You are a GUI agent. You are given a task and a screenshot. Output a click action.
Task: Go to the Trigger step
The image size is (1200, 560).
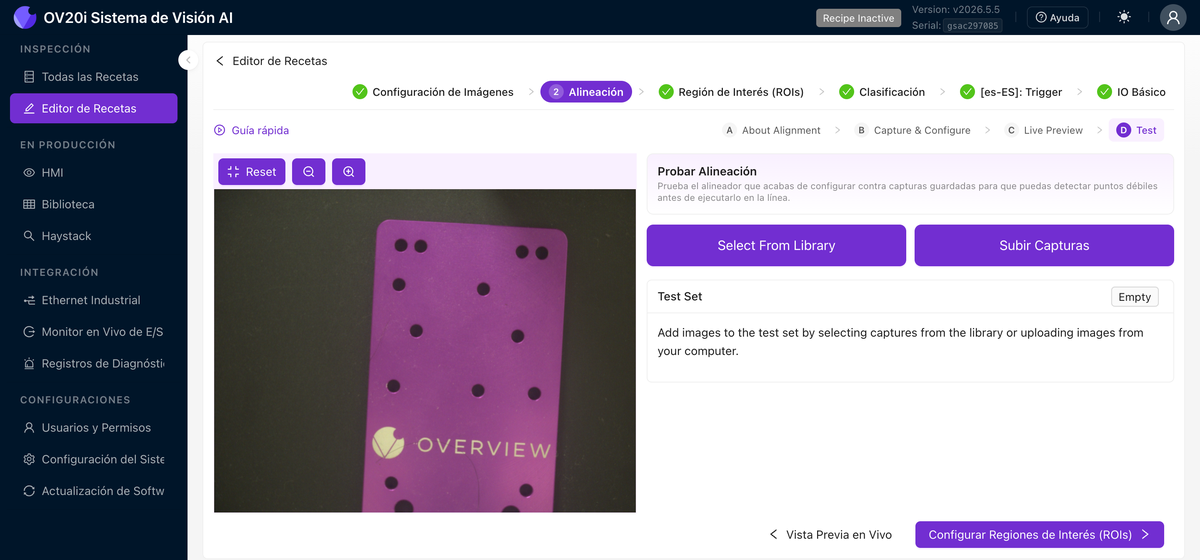[1011, 92]
